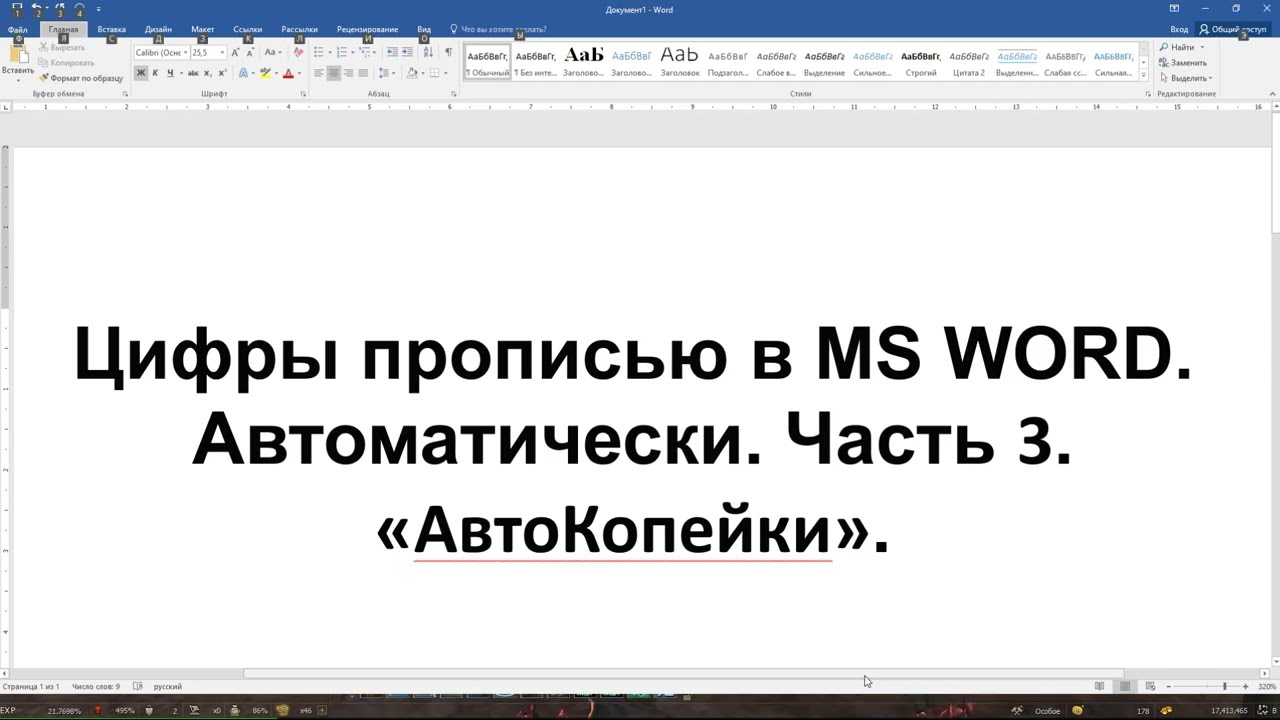Toggle Bold (Ж) formatting
Image resolution: width=1280 pixels, height=720 pixels.
(141, 73)
